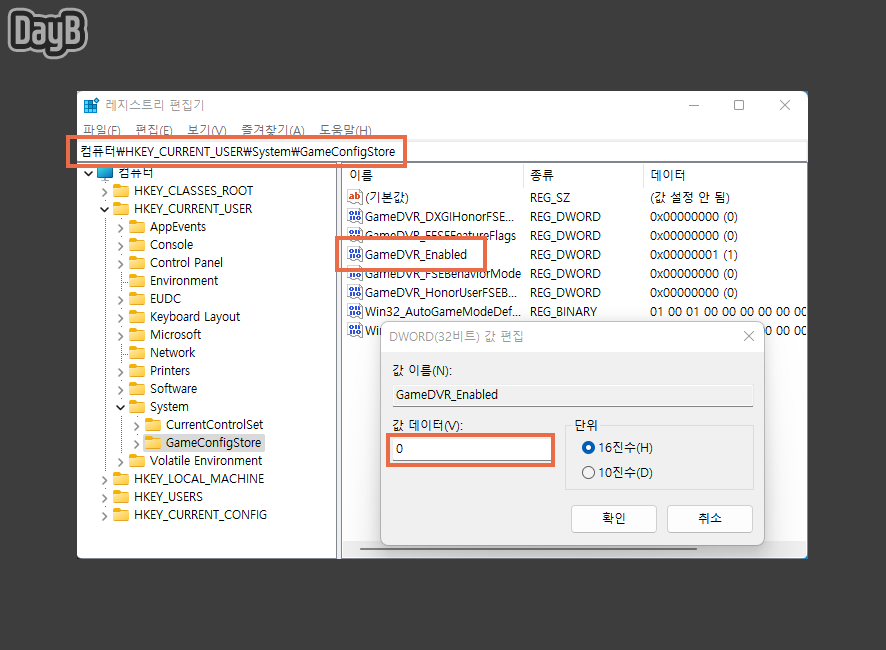This screenshot has width=886, height=650.
Task: Click the Control Panel folder icon
Action: [137, 262]
